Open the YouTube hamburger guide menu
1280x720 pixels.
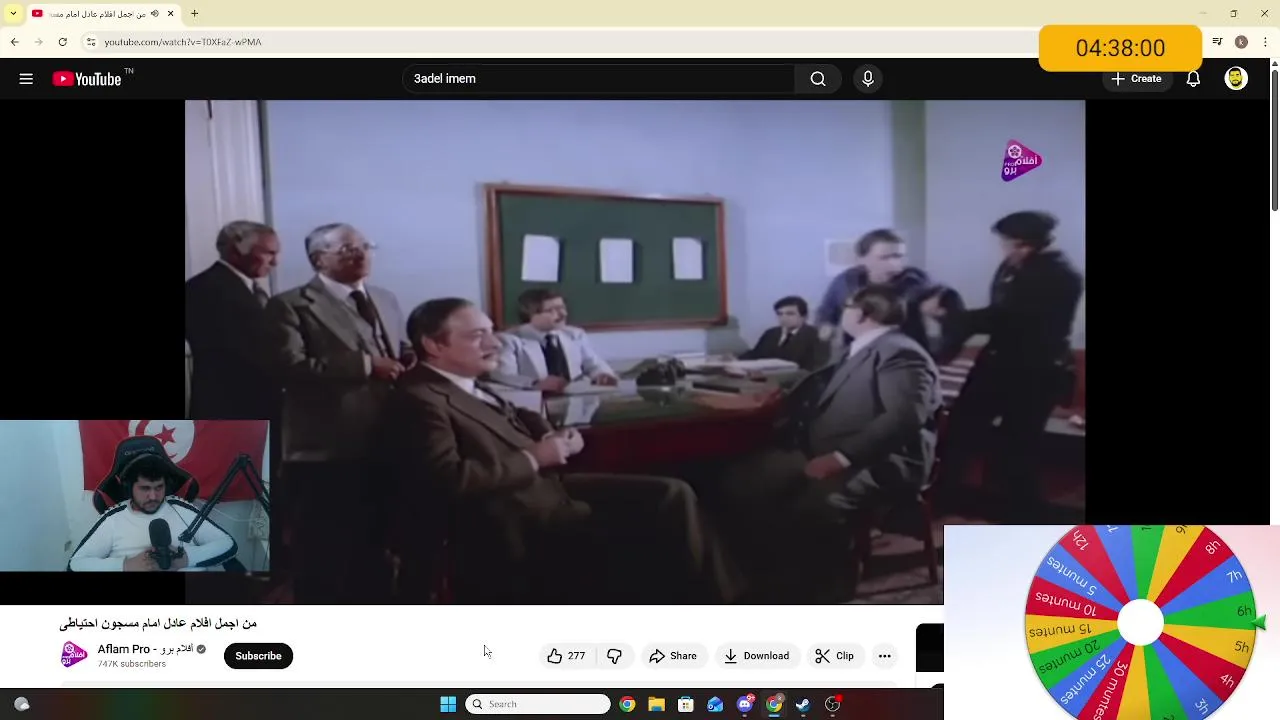click(26, 79)
